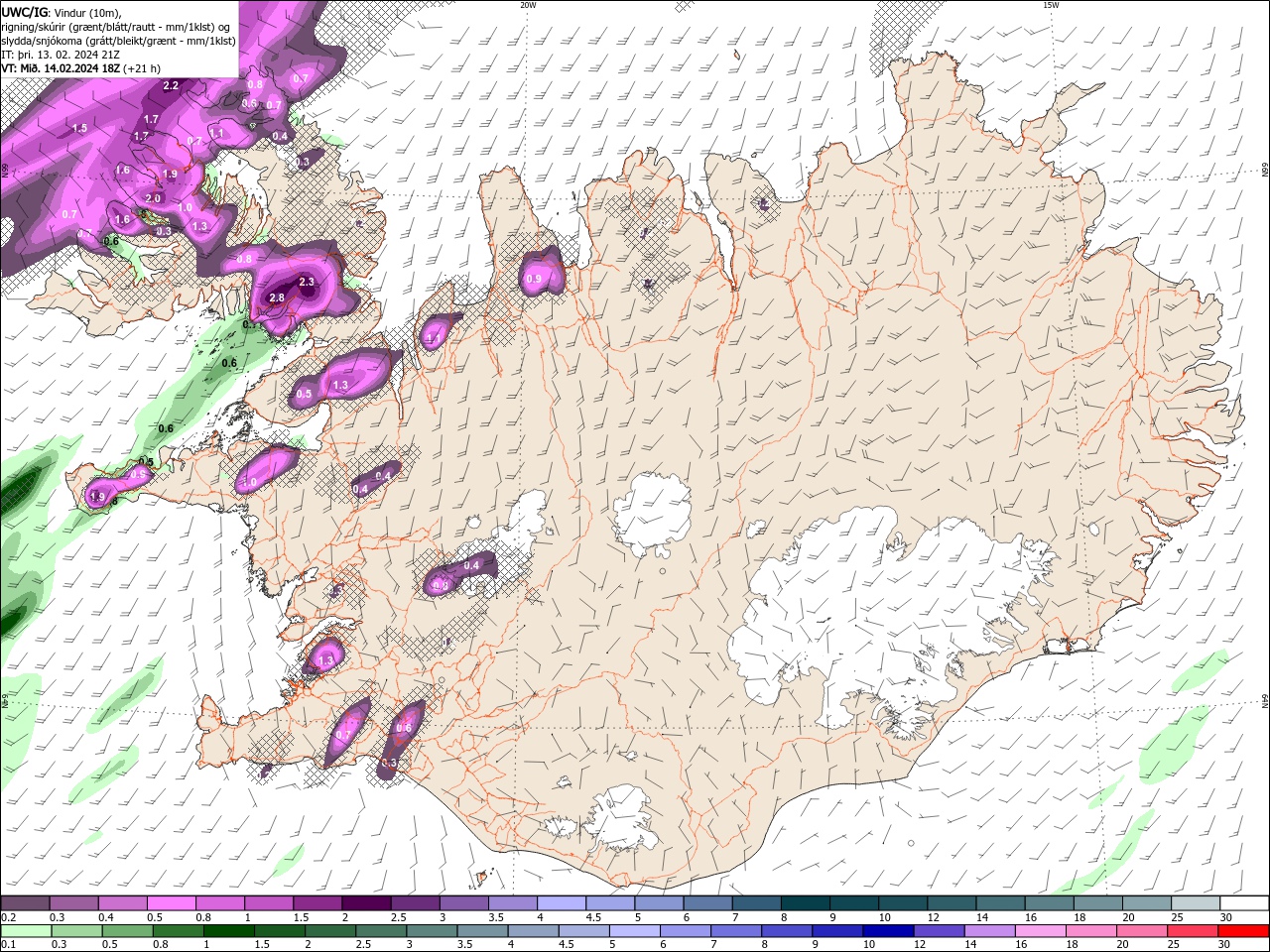This screenshot has height=952, width=1270.
Task: Select the deep blue 10 swatch on lower scale
Action: 888,931
